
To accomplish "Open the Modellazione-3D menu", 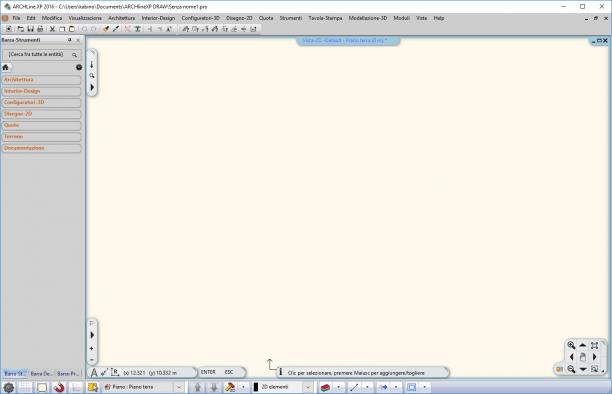I will pyautogui.click(x=368, y=18).
